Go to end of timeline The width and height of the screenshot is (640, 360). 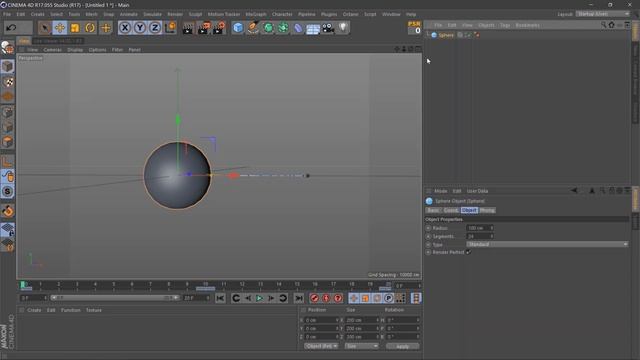pos(299,298)
